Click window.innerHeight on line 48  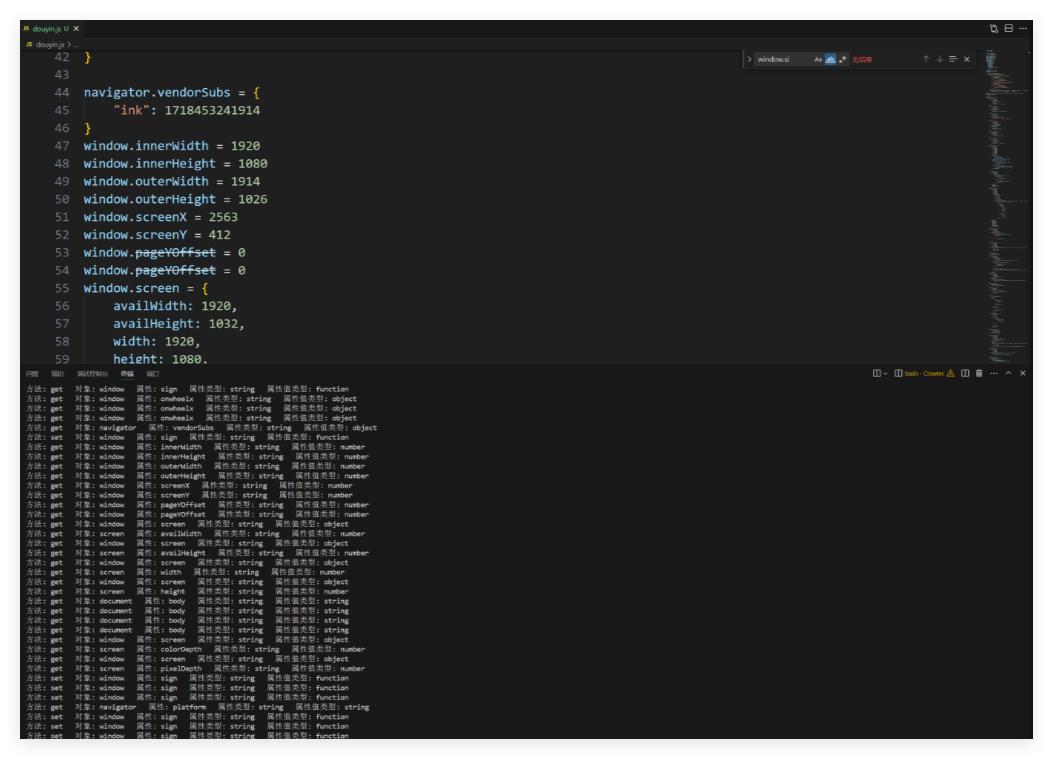coord(150,164)
